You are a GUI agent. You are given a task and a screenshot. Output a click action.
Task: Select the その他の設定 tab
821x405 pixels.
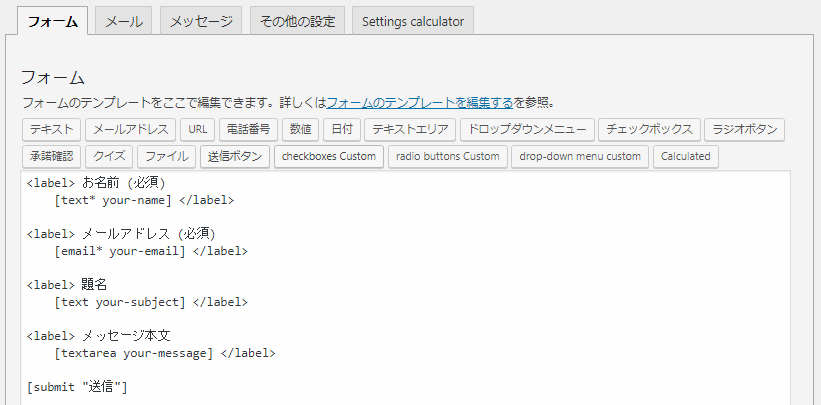pyautogui.click(x=297, y=21)
